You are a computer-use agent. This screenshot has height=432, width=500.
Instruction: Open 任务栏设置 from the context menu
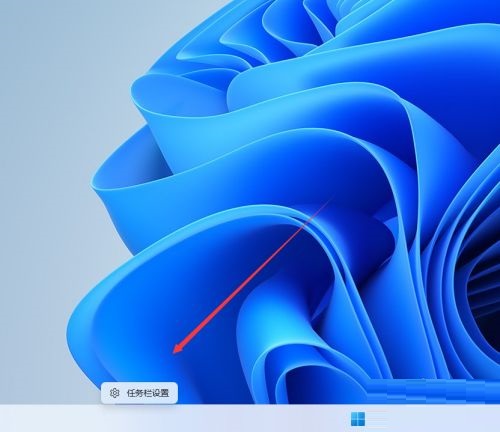pyautogui.click(x=139, y=393)
